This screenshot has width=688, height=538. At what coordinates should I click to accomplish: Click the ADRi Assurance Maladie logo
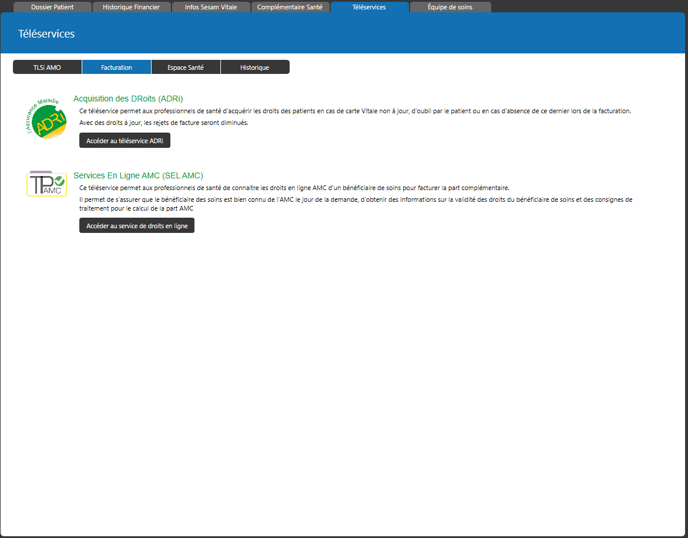click(46, 119)
